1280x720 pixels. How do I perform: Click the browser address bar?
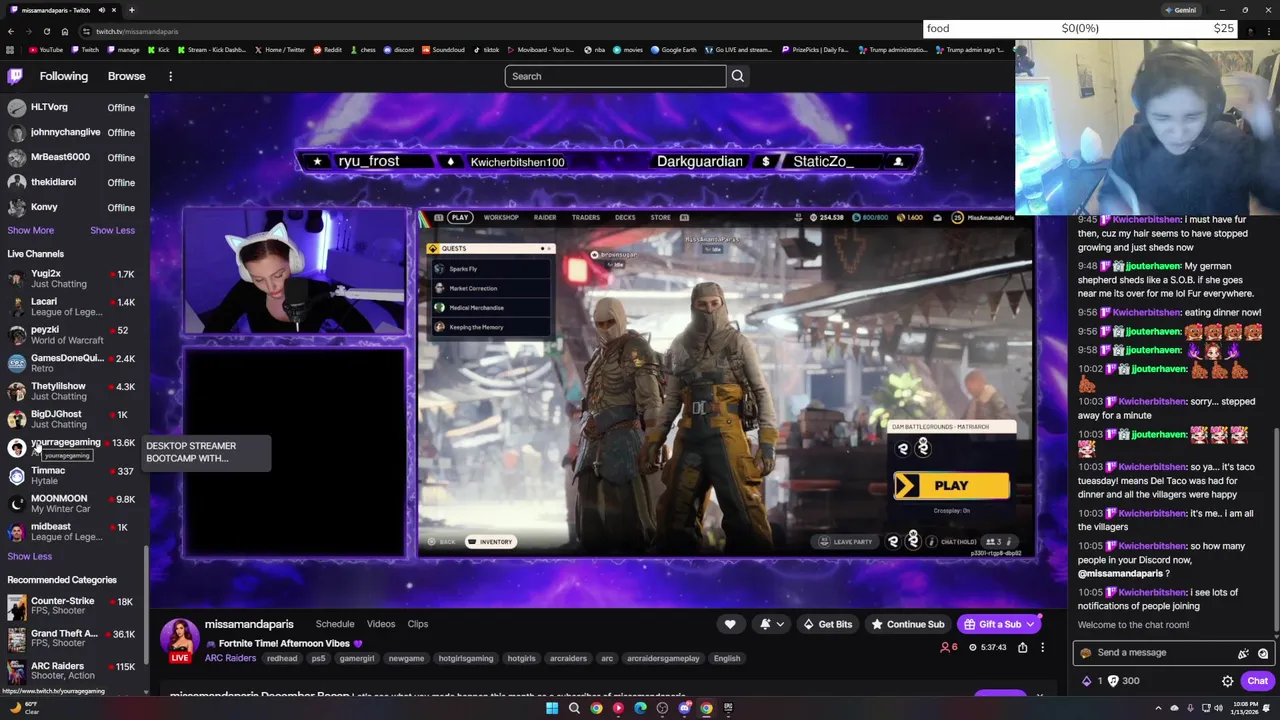(500, 31)
